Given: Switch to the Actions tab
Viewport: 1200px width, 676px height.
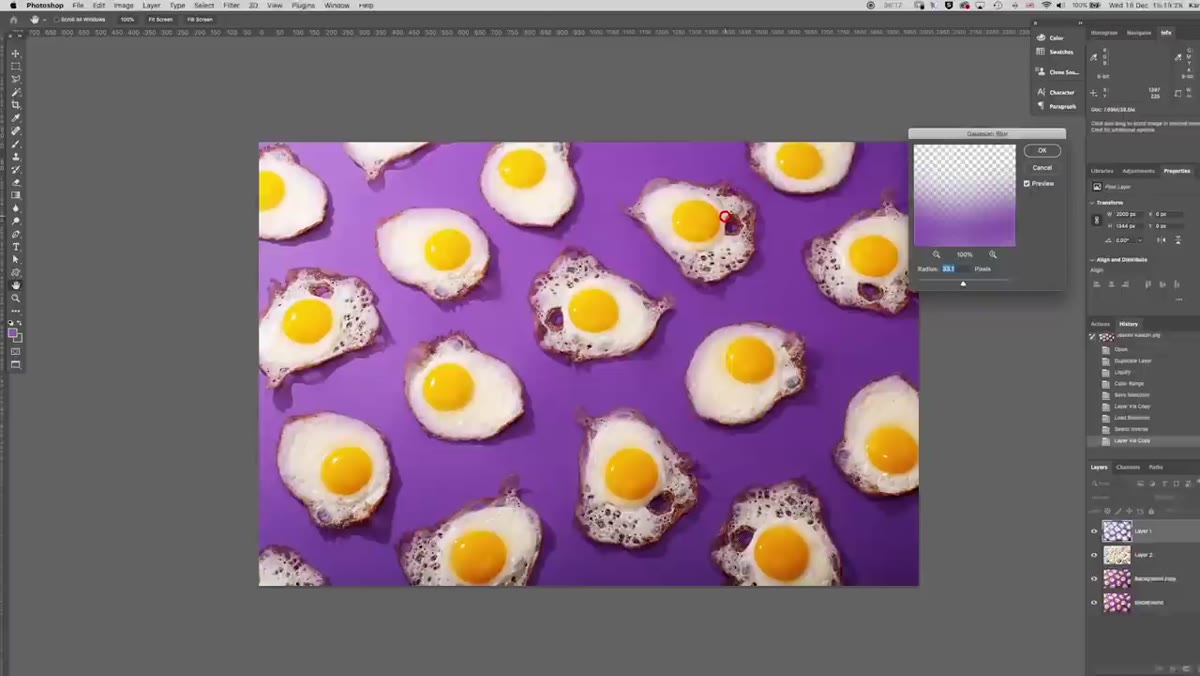Looking at the screenshot, I should pos(1100,324).
